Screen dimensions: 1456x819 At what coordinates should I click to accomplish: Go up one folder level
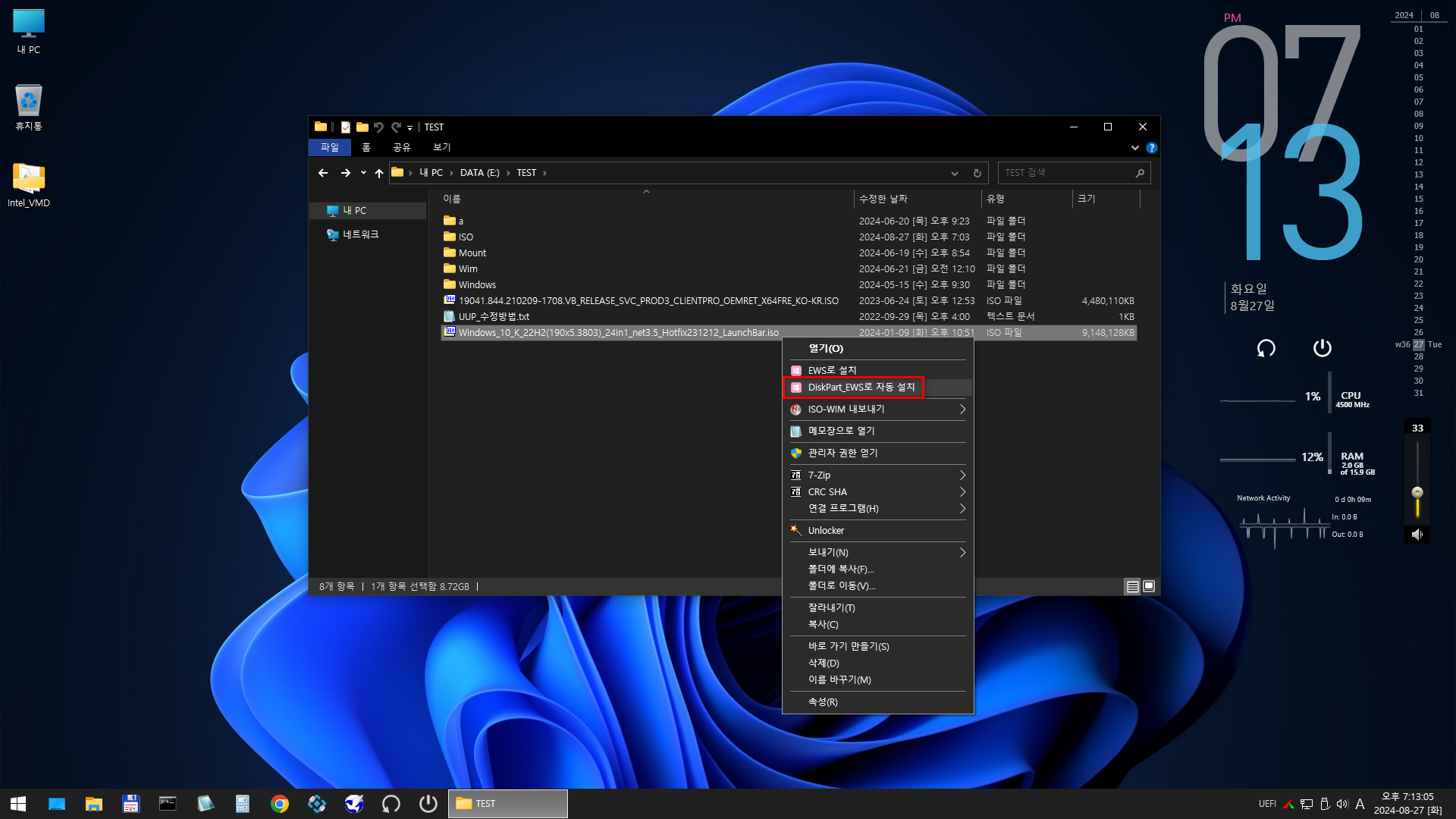pos(379,173)
